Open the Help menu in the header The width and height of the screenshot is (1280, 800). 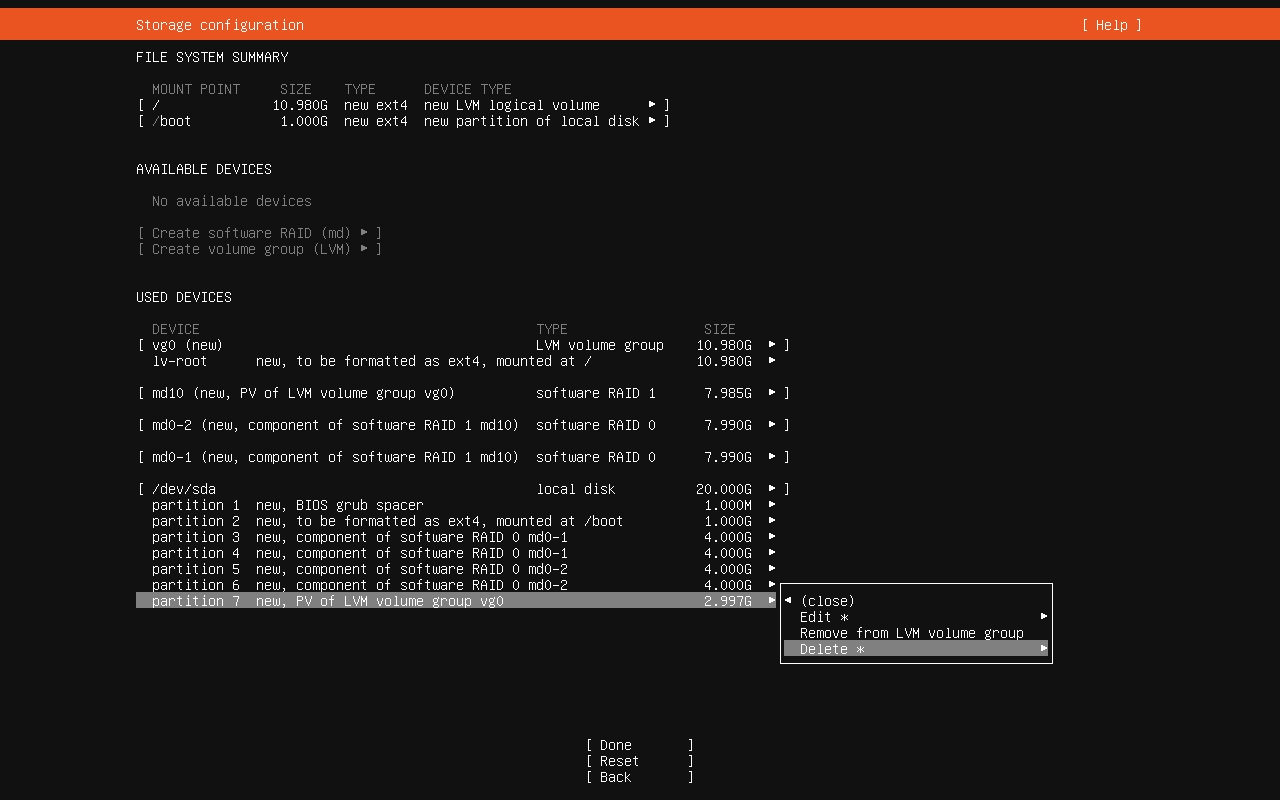[1111, 25]
